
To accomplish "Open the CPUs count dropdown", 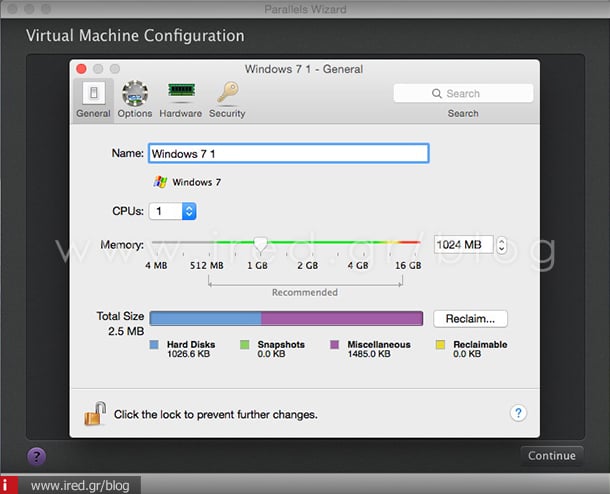I will [x=173, y=211].
